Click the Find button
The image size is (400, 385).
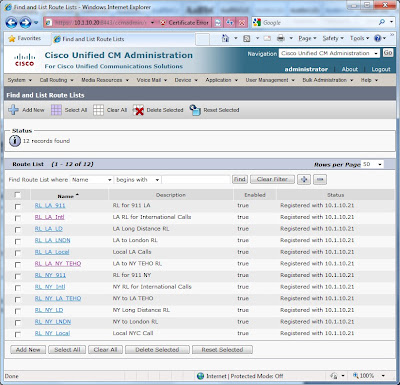[x=240, y=179]
